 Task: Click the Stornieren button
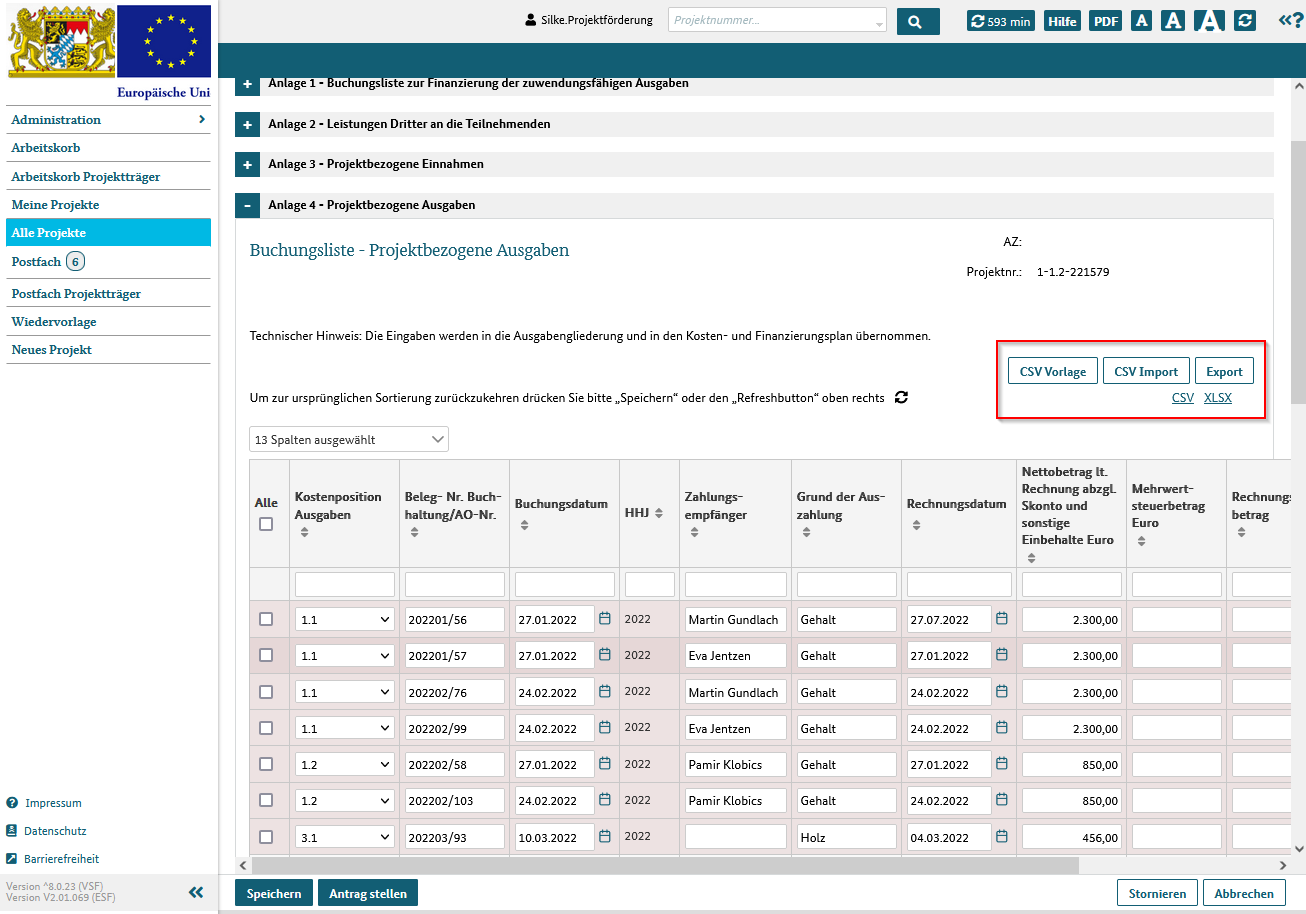pyautogui.click(x=1157, y=893)
